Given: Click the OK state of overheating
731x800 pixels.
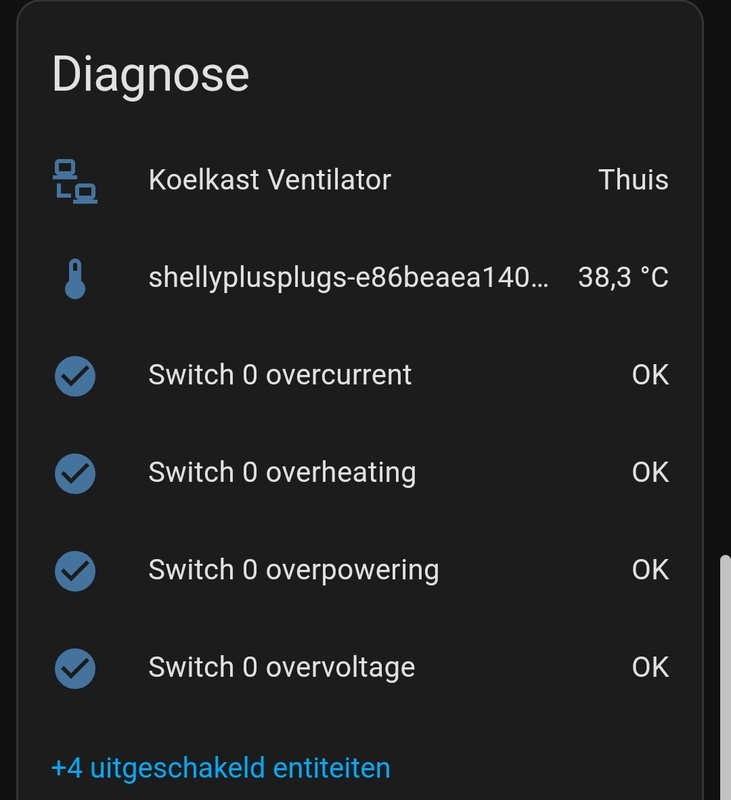Looking at the screenshot, I should tap(650, 472).
